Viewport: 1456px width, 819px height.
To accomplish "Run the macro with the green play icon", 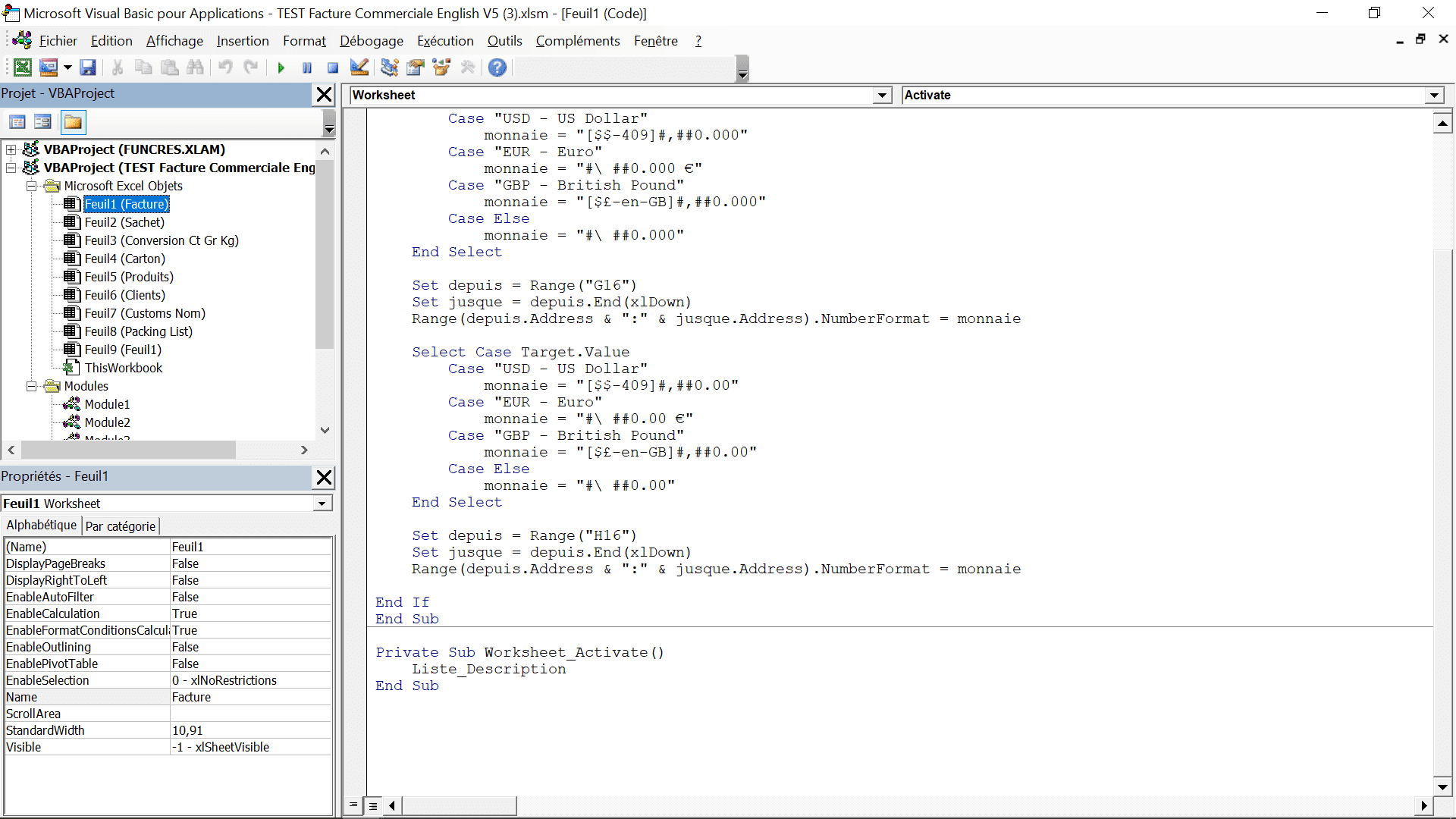I will click(281, 67).
